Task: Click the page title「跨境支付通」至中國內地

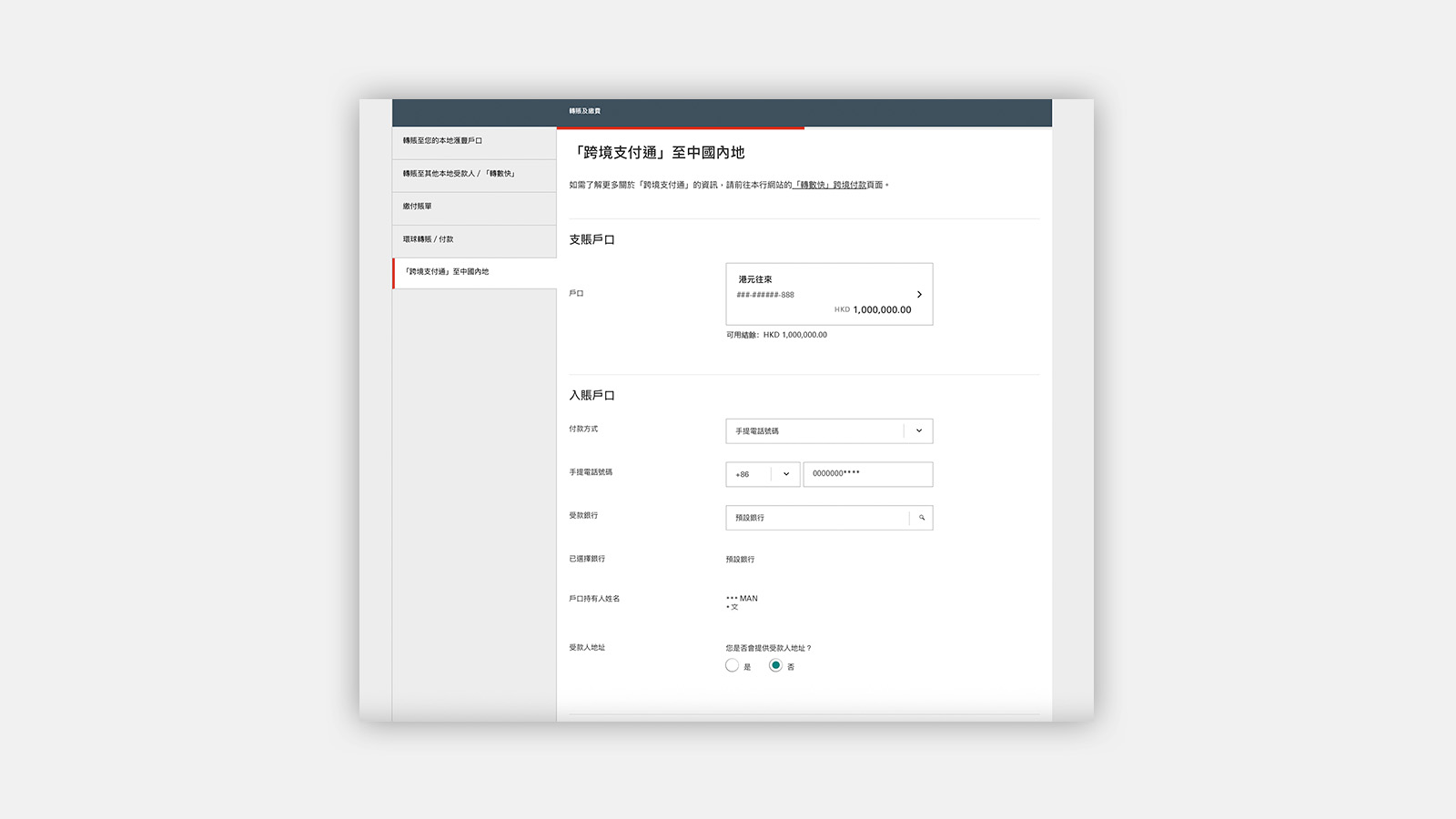Action: (x=657, y=153)
